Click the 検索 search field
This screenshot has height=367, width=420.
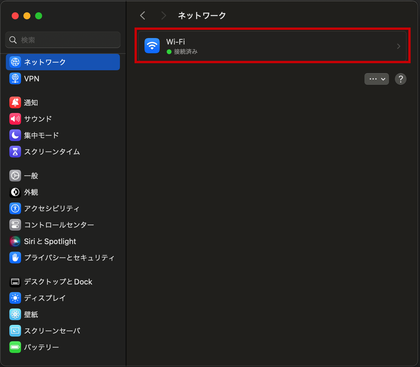(63, 40)
